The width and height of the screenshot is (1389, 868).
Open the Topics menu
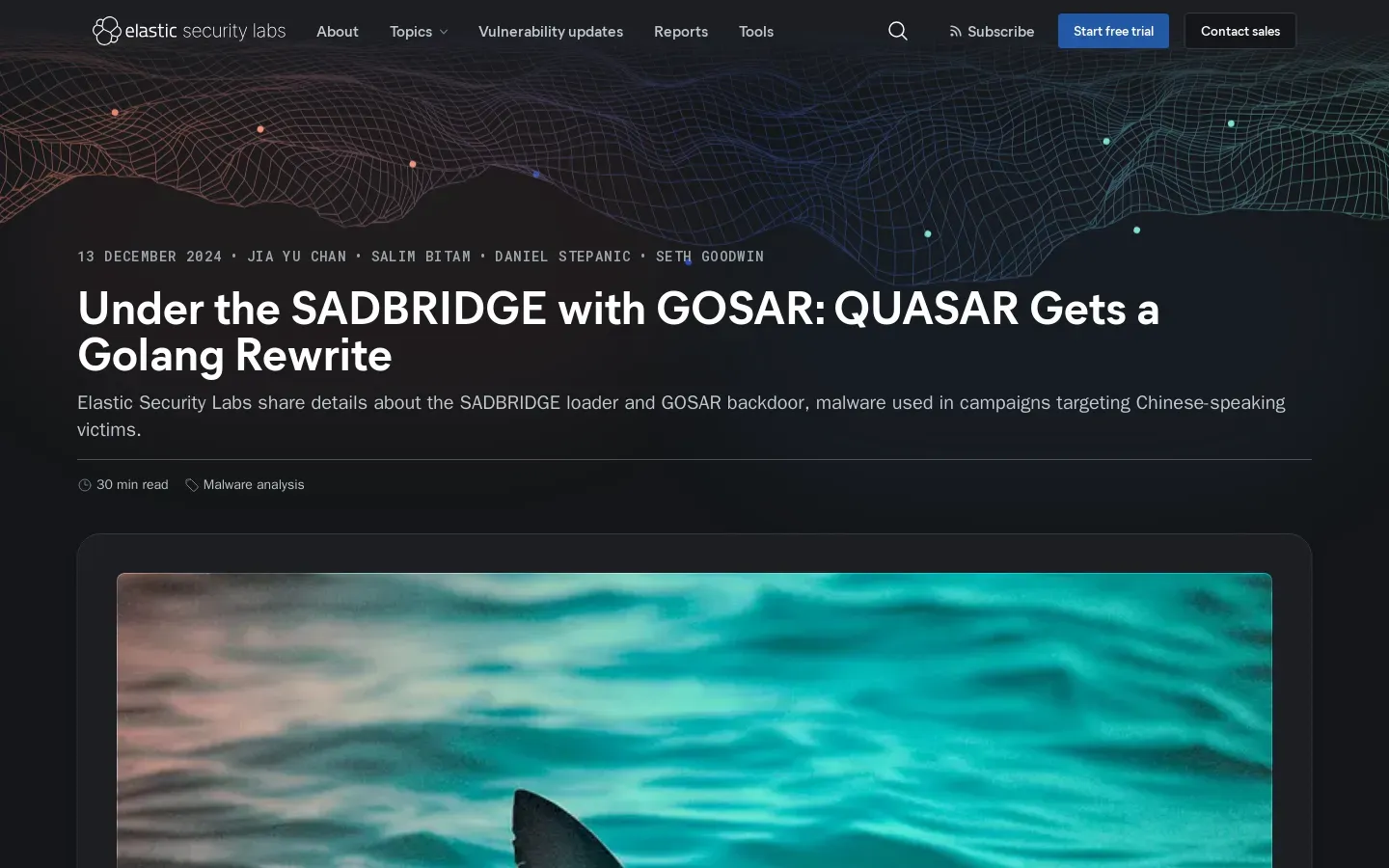point(419,32)
